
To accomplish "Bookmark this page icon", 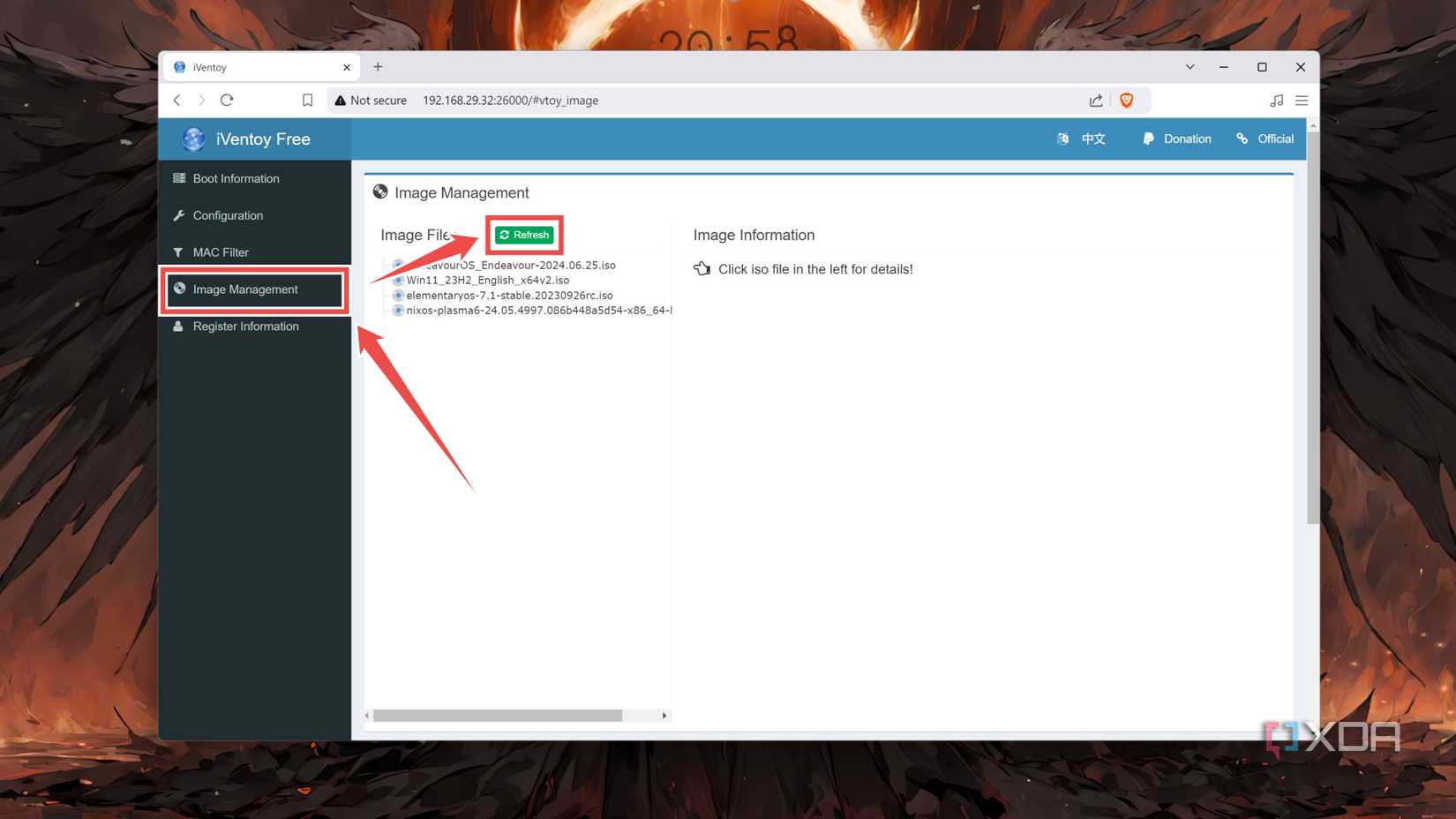I will [x=307, y=101].
